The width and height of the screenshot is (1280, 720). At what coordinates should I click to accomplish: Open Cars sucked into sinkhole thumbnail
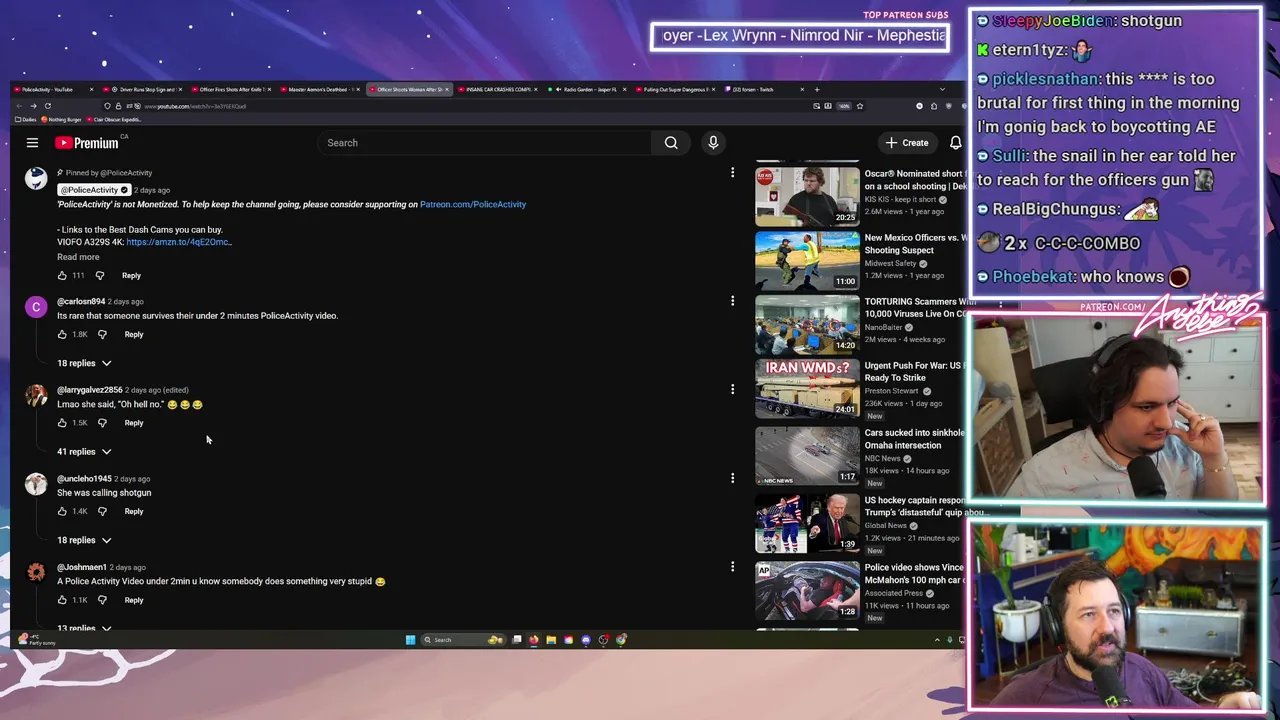(807, 455)
